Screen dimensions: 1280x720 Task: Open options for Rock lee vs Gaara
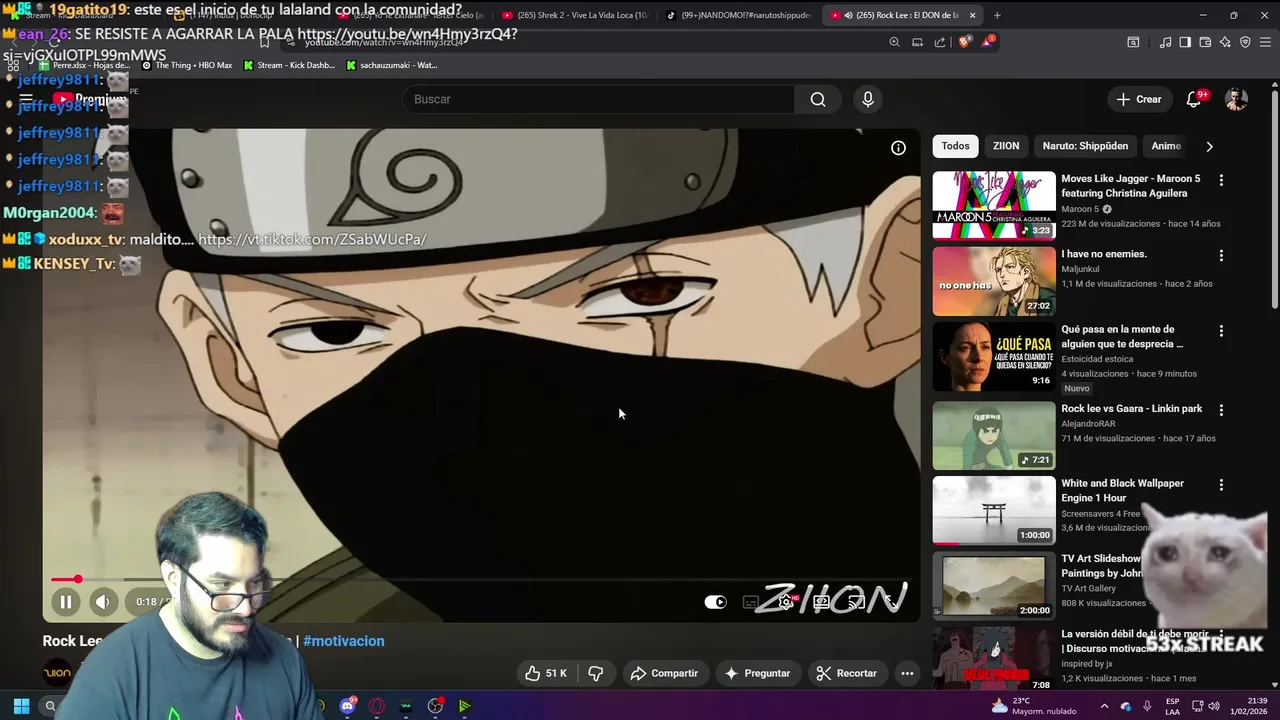pos(1221,410)
